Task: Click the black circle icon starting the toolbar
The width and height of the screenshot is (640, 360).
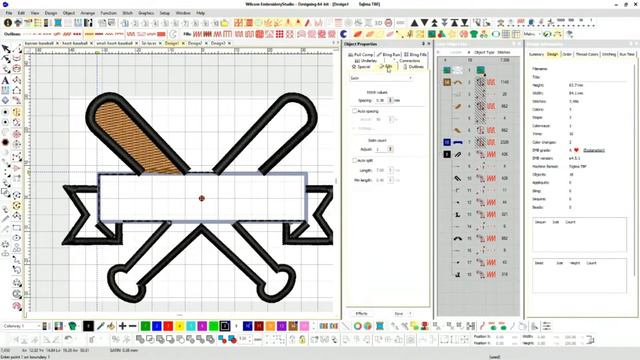Action: point(7,23)
